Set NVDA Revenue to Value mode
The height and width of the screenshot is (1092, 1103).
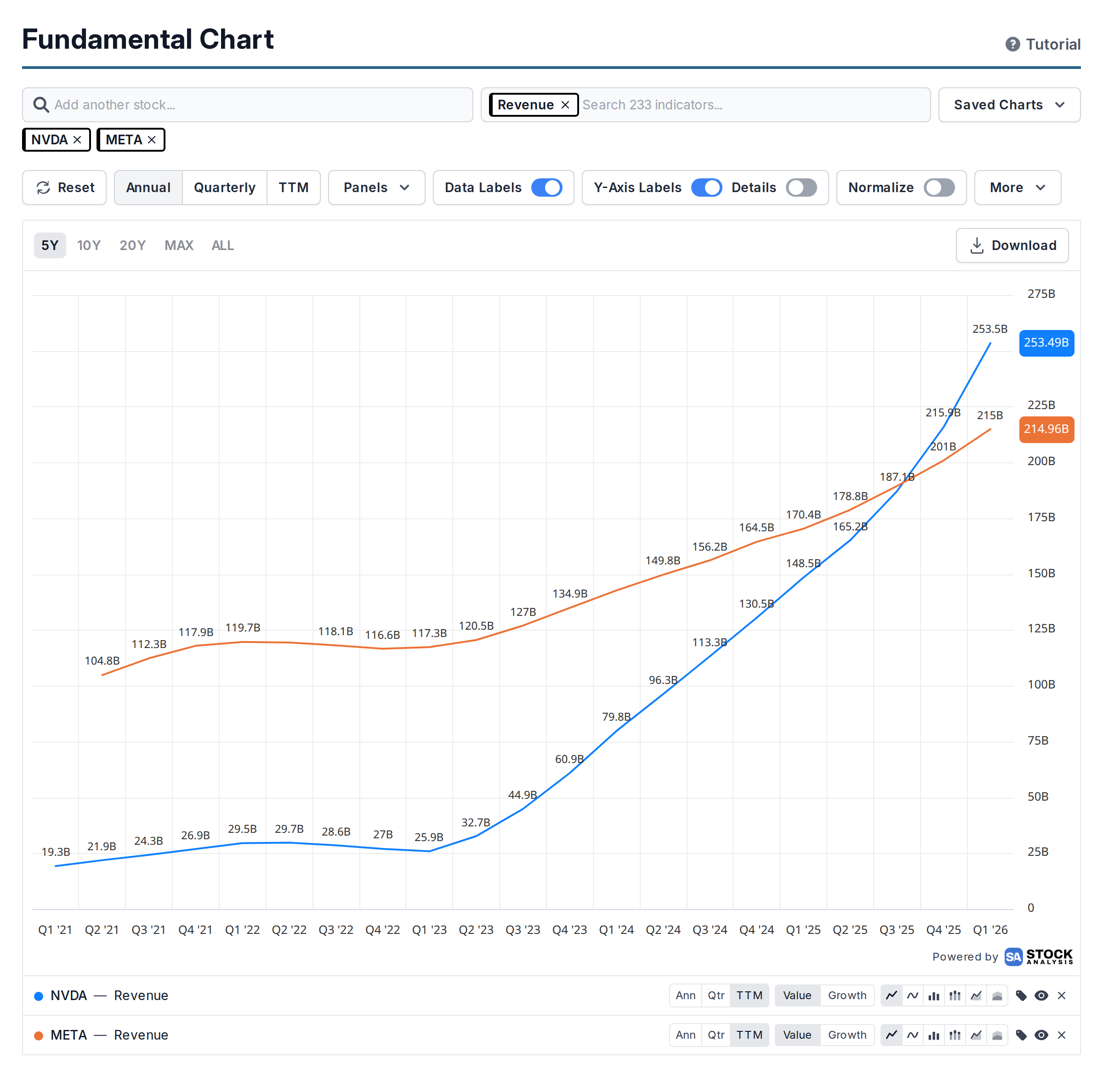pos(797,995)
